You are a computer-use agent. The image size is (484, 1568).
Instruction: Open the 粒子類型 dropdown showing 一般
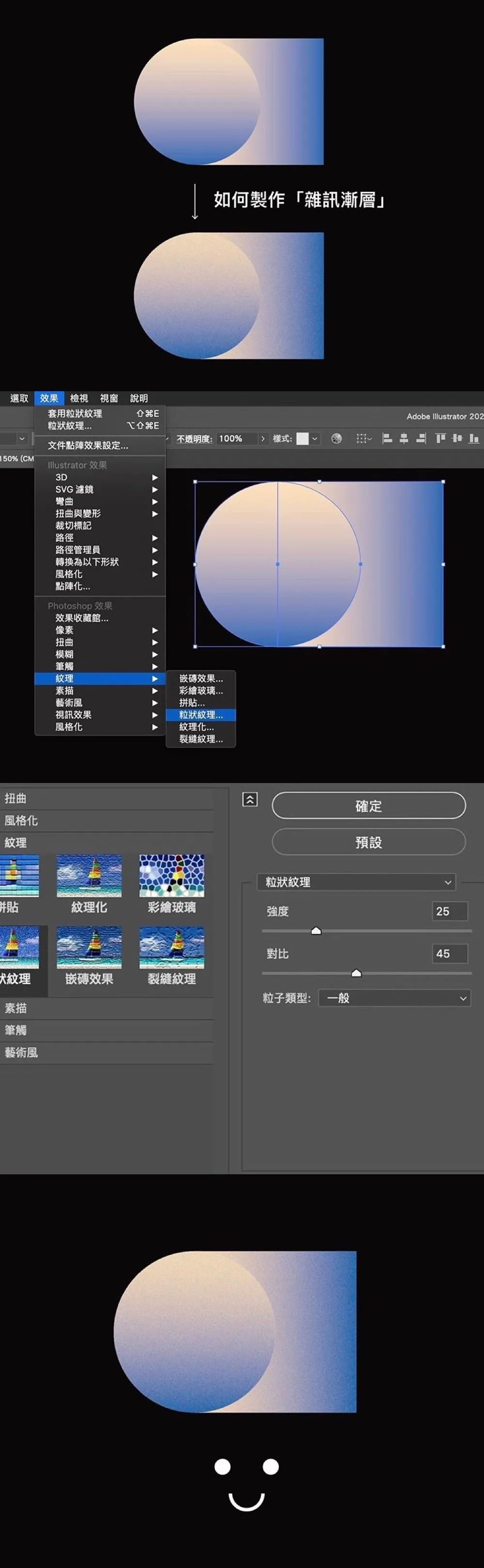tap(394, 998)
